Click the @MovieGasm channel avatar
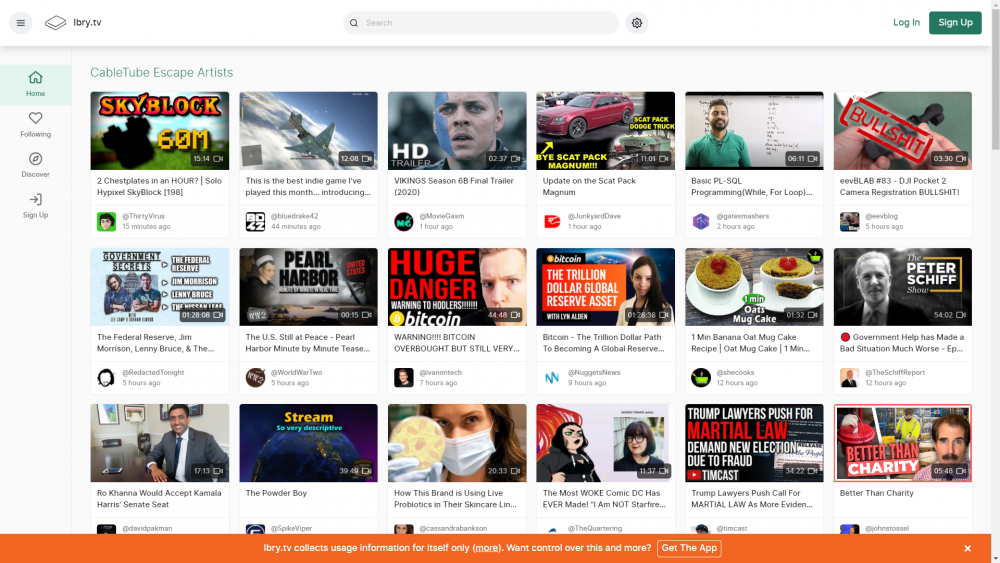This screenshot has height=563, width=1000. [404, 221]
